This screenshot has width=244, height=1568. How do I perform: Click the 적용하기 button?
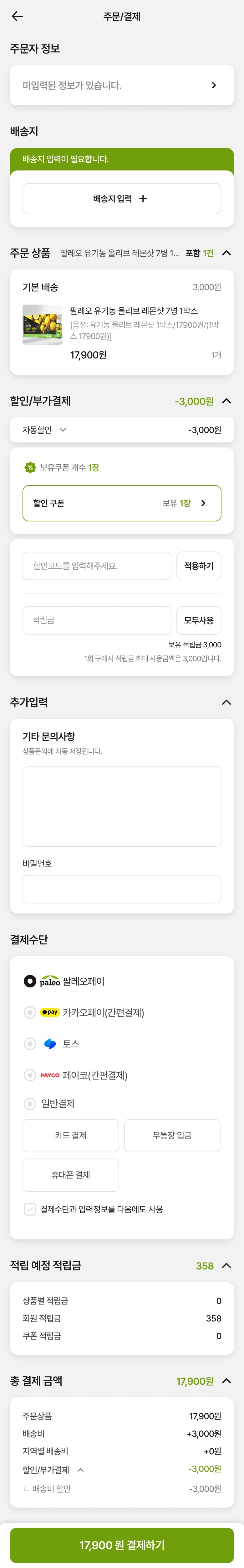tap(198, 566)
